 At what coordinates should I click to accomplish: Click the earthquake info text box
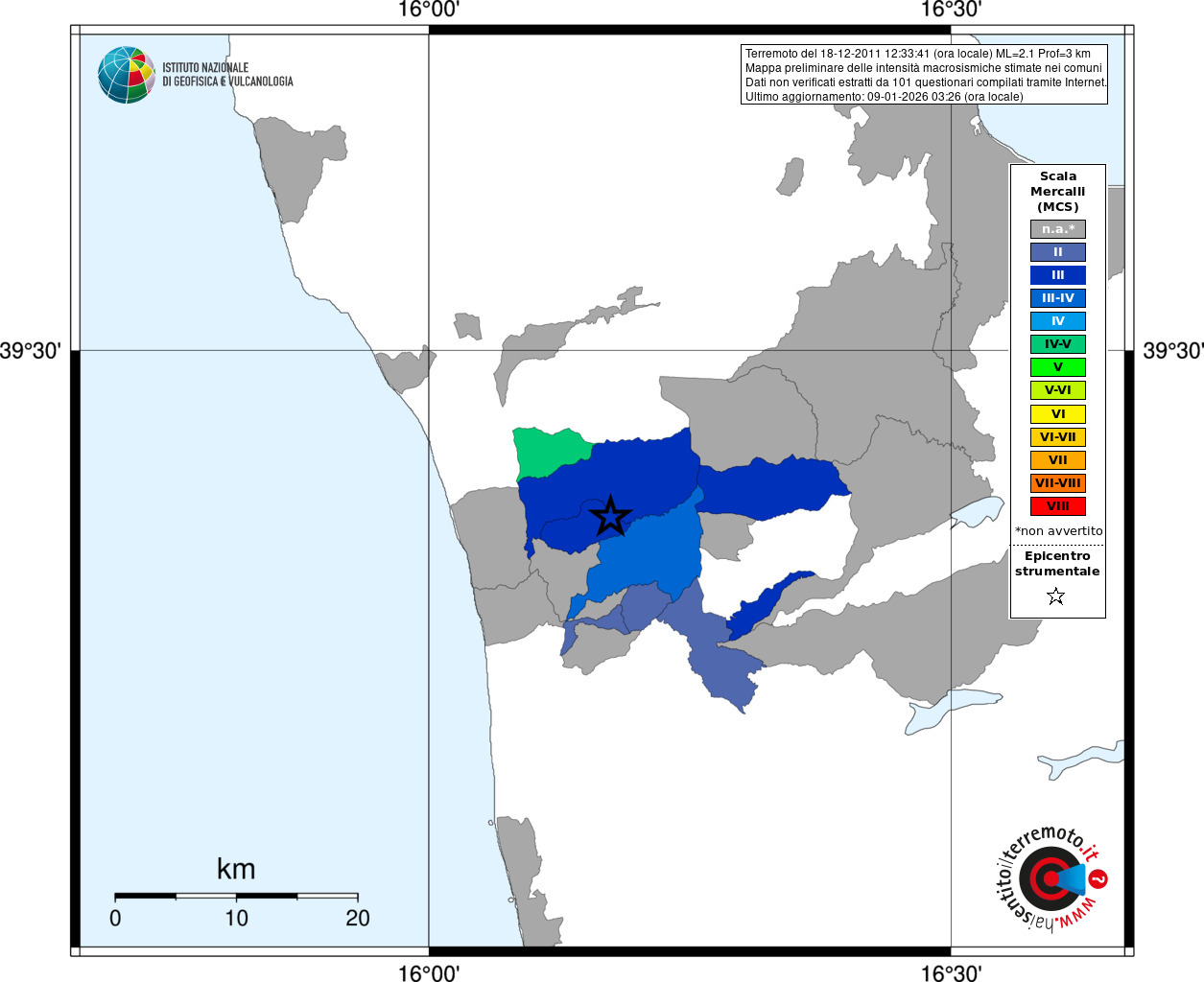925,75
